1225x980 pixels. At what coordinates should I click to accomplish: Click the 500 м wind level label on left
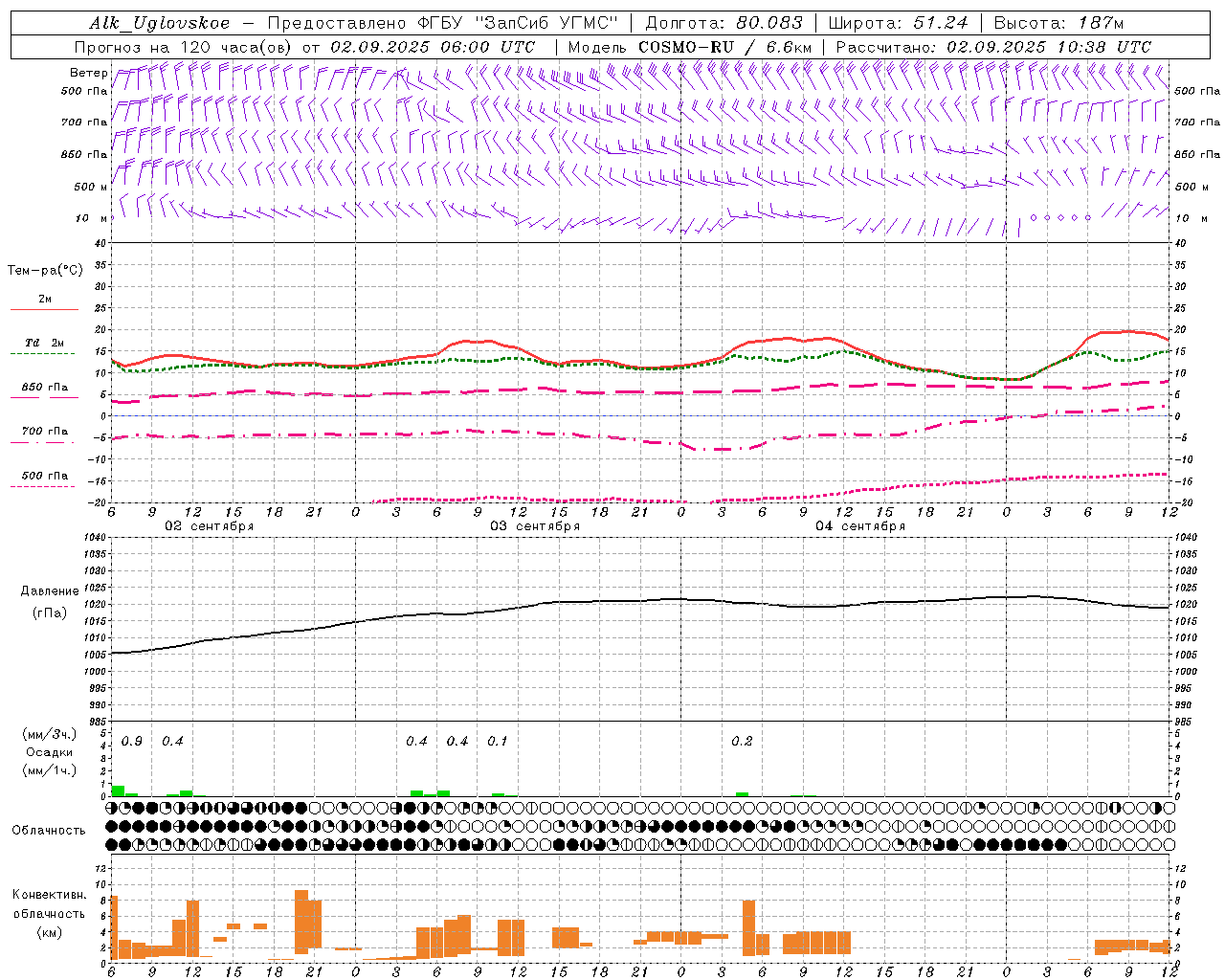click(92, 188)
